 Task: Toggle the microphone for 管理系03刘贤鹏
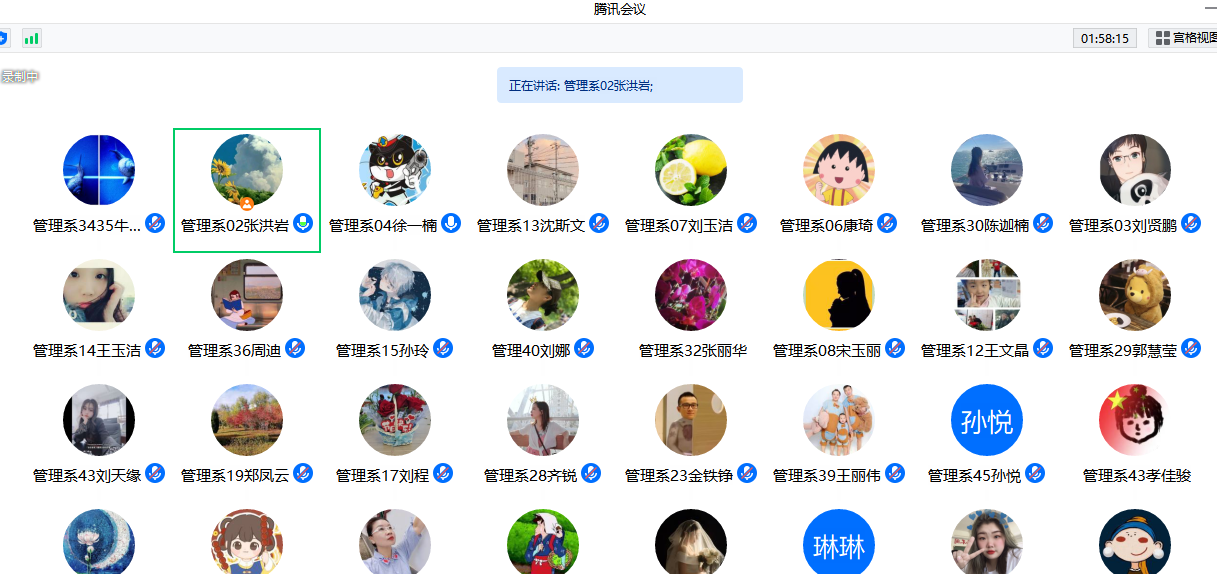pos(1191,223)
